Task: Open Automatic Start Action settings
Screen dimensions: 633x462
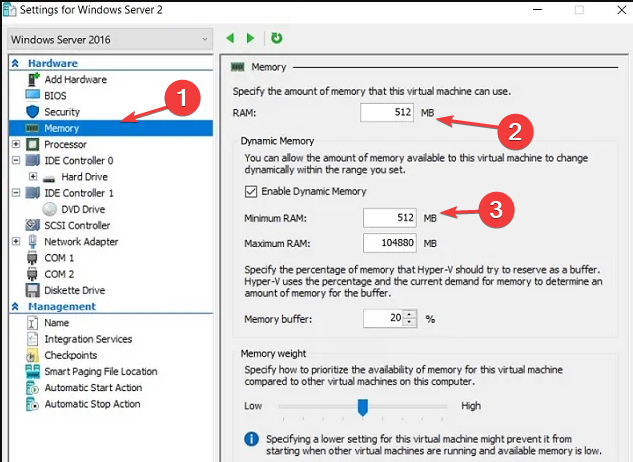Action: pyautogui.click(x=93, y=388)
